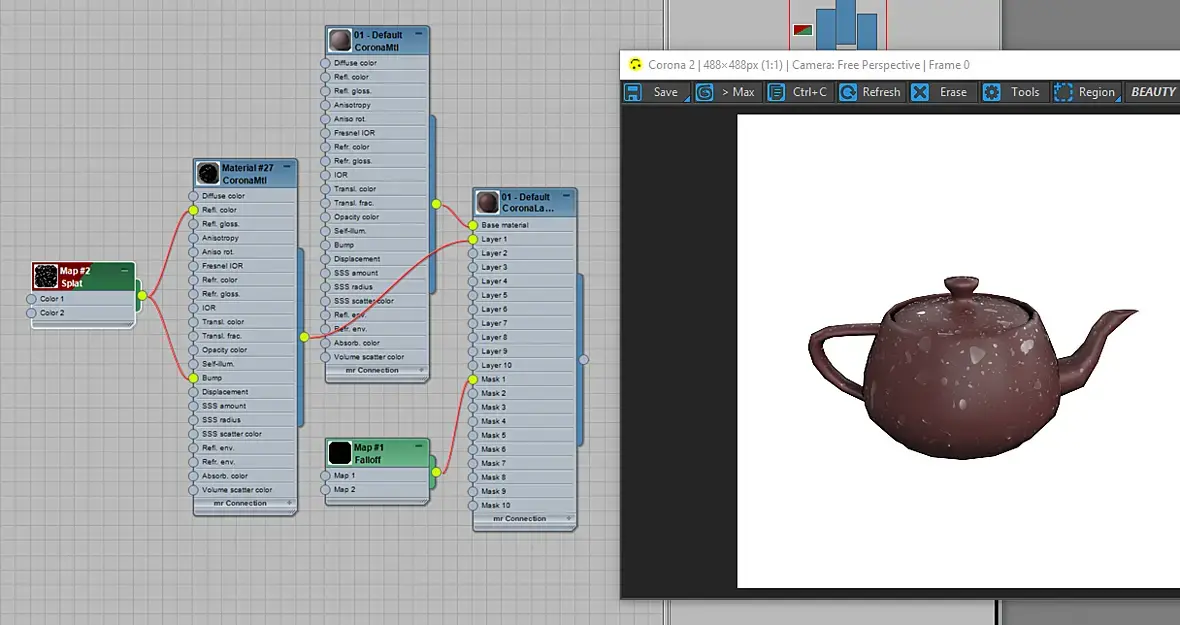1180x625 pixels.
Task: Collapse the 01 - Default CoronaLayered node
Action: pos(567,196)
